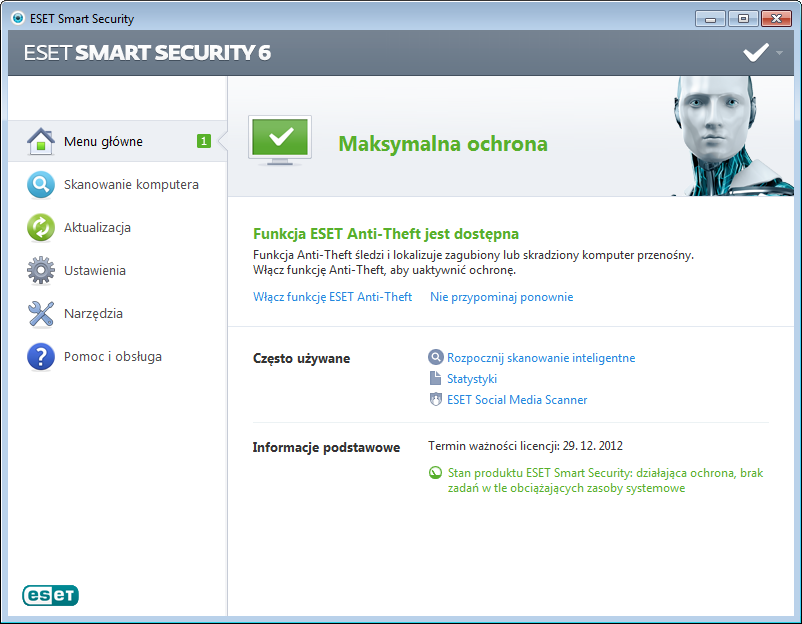The image size is (802, 624).
Task: Click the shield icon beside Social Media Scanner
Action: point(435,399)
